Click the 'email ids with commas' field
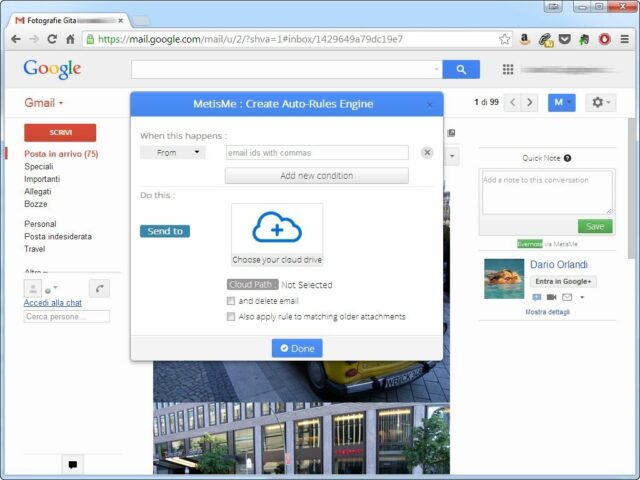 [x=316, y=153]
